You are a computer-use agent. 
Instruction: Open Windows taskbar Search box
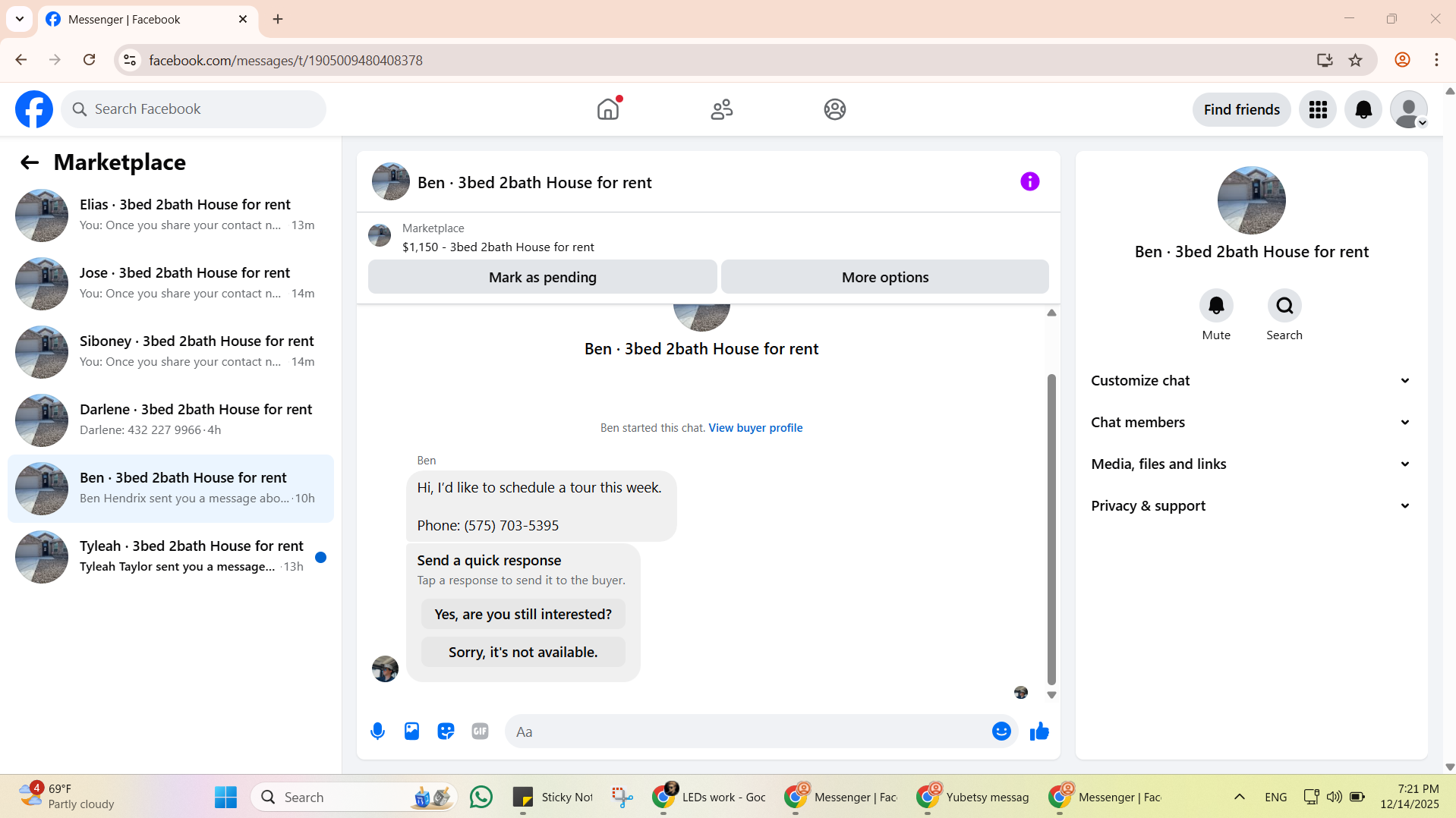coord(353,797)
